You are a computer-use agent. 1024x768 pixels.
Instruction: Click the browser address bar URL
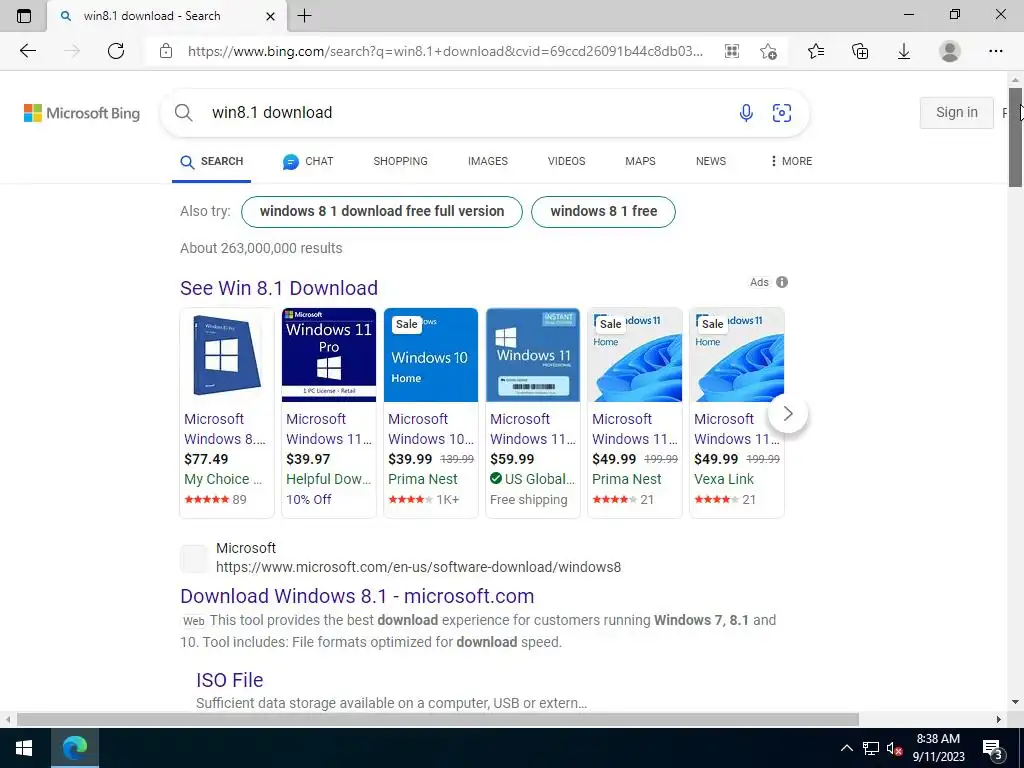[x=445, y=51]
